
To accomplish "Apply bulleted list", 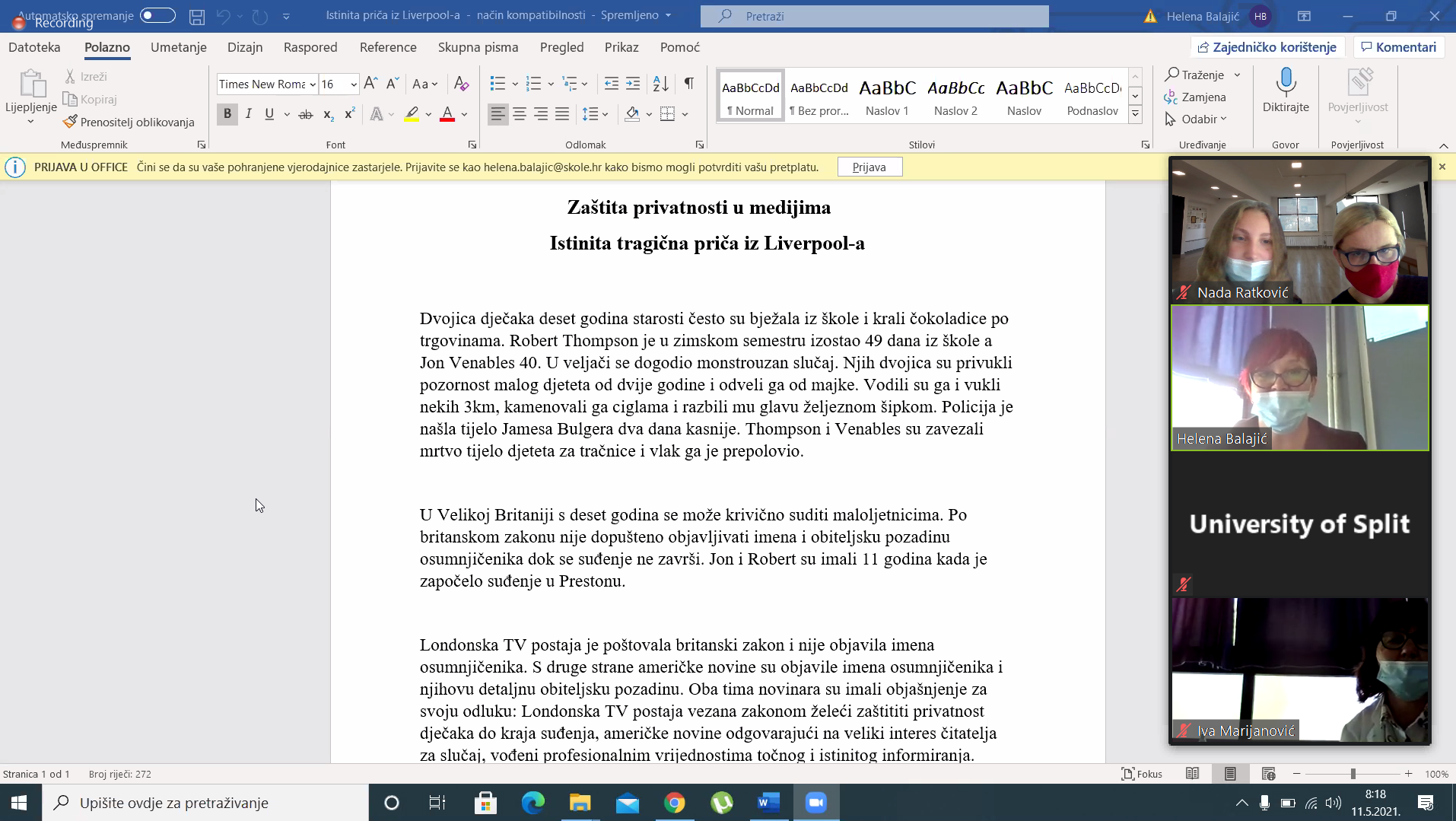I will click(x=498, y=84).
